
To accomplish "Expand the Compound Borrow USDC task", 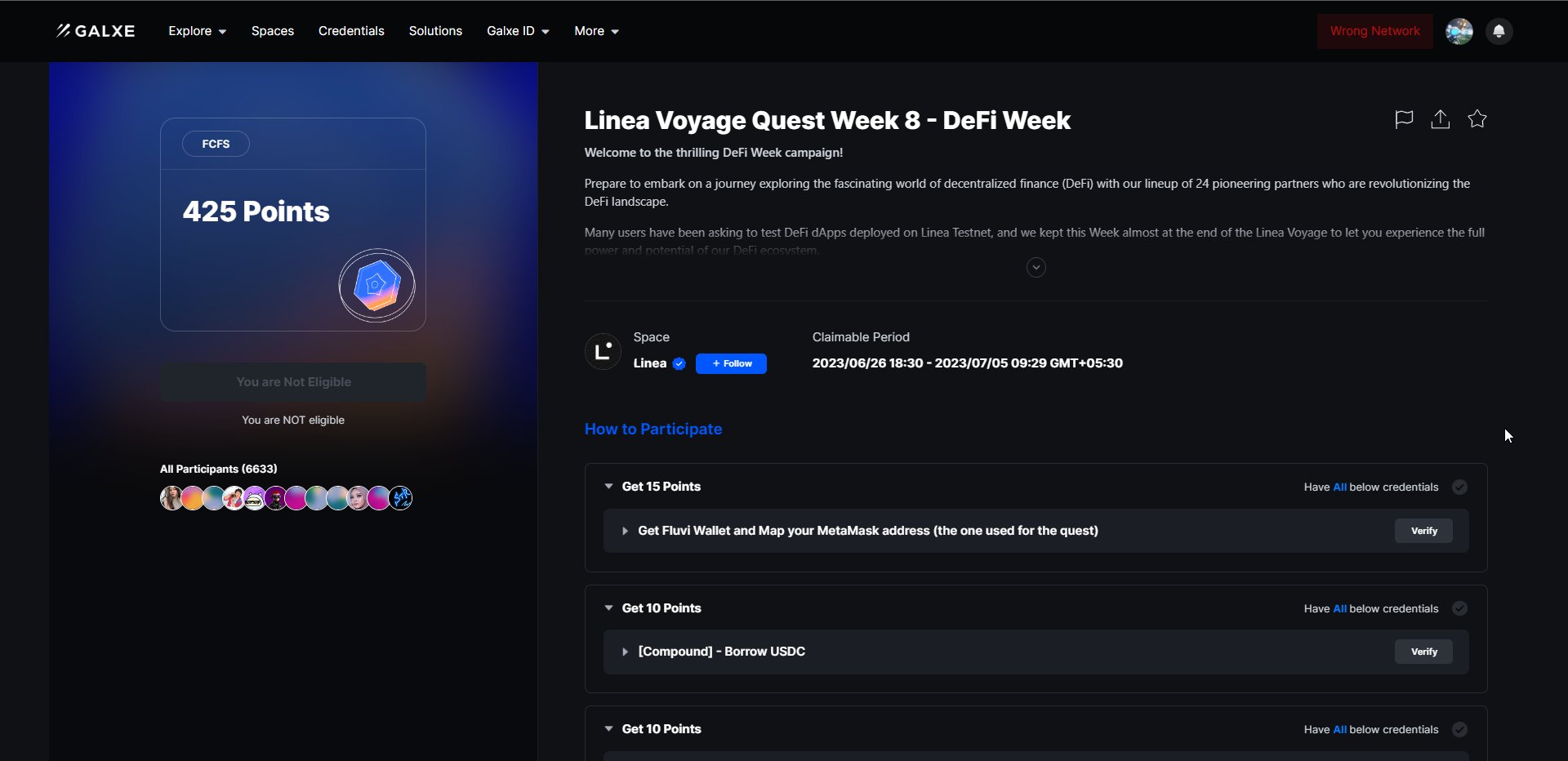I will pos(625,652).
